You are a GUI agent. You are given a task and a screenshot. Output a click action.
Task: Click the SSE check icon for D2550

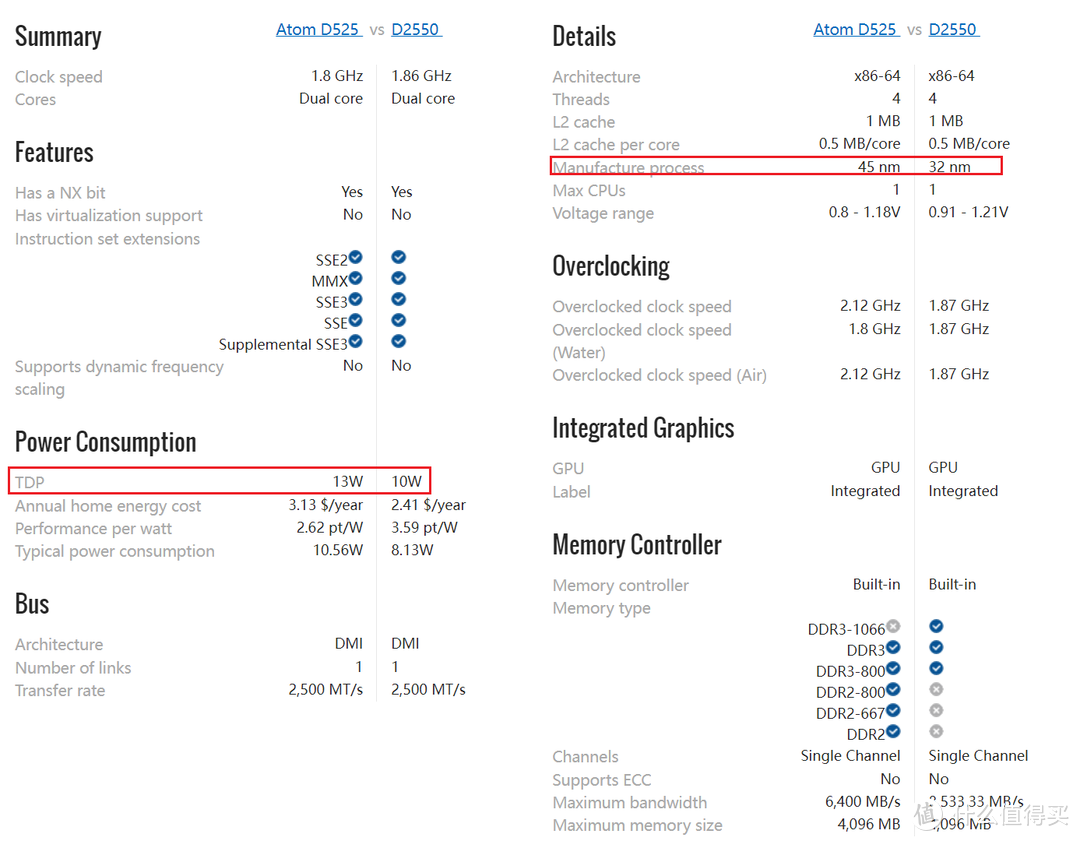(399, 320)
